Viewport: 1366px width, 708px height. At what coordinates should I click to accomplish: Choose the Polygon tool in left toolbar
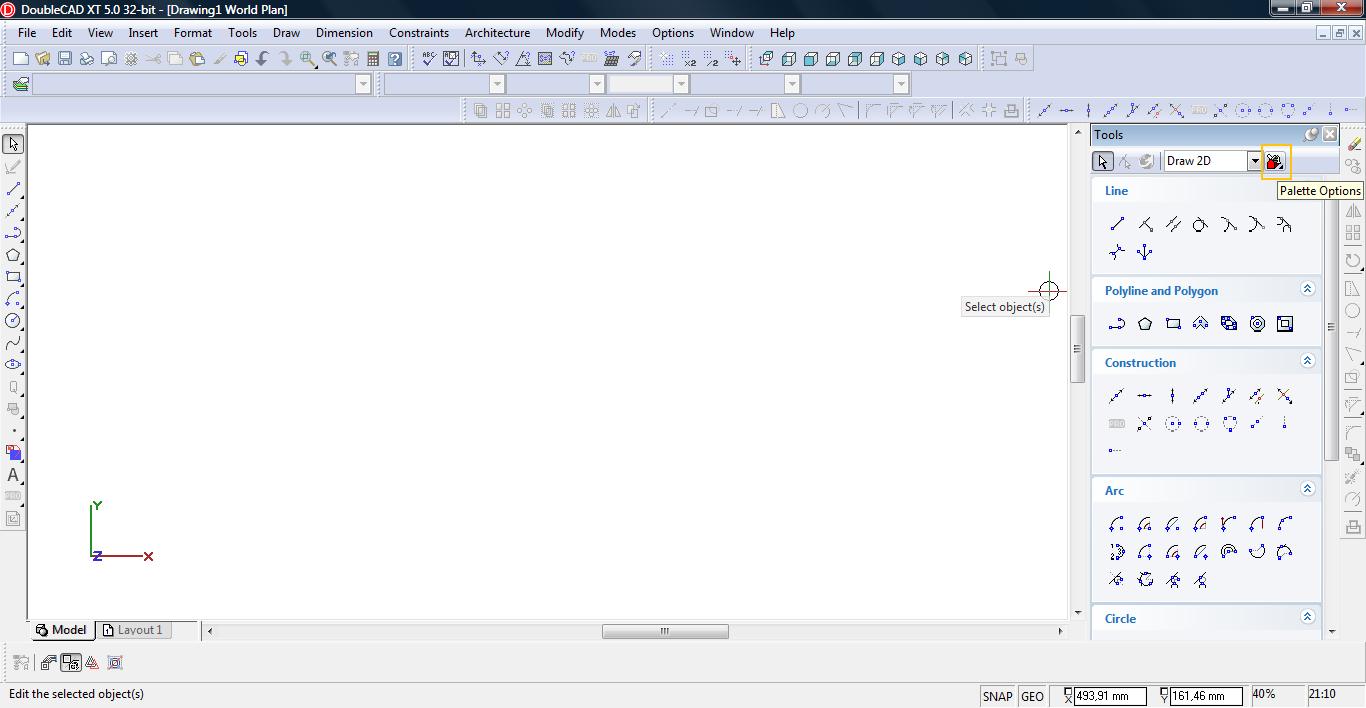click(x=13, y=255)
